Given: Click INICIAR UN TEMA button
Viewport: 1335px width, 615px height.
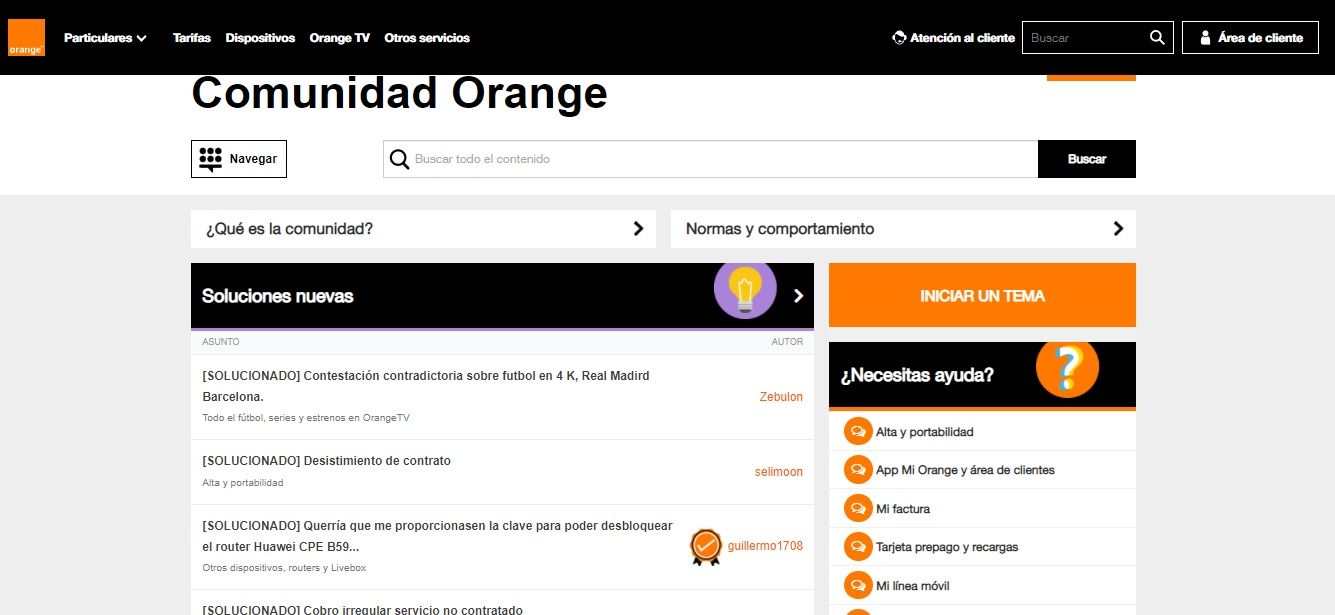Looking at the screenshot, I should [982, 295].
